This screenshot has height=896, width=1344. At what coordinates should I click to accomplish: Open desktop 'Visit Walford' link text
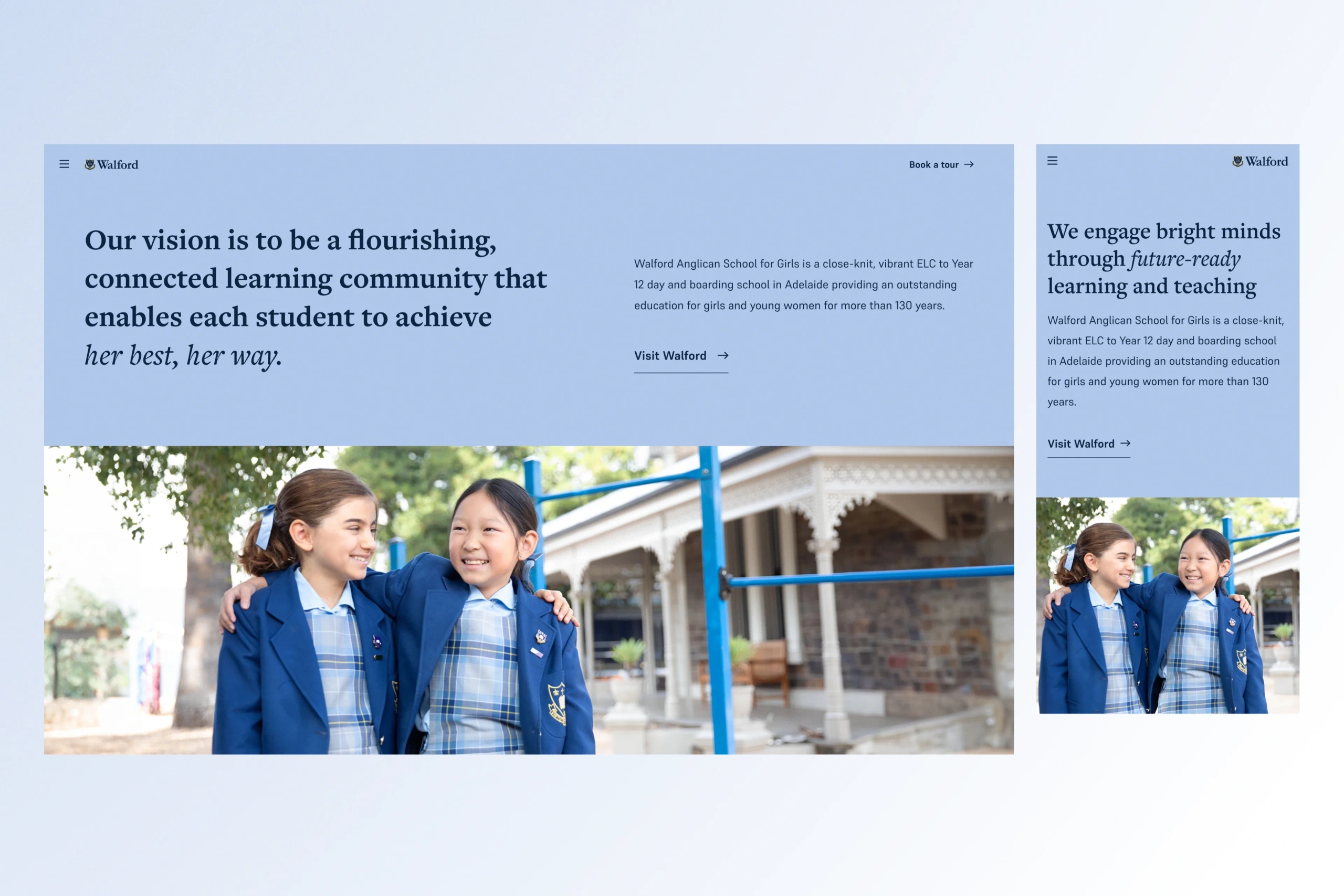(x=670, y=356)
